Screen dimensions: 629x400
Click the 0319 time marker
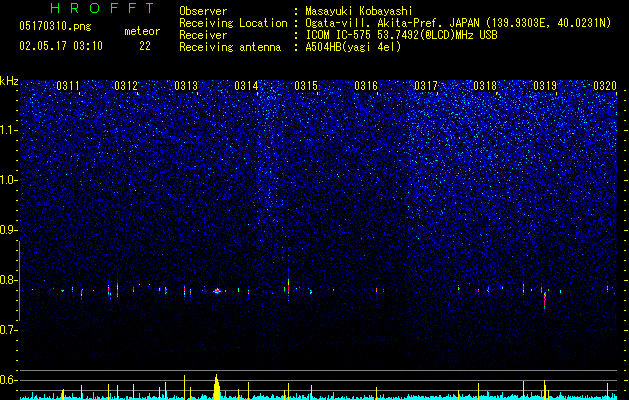tap(545, 86)
